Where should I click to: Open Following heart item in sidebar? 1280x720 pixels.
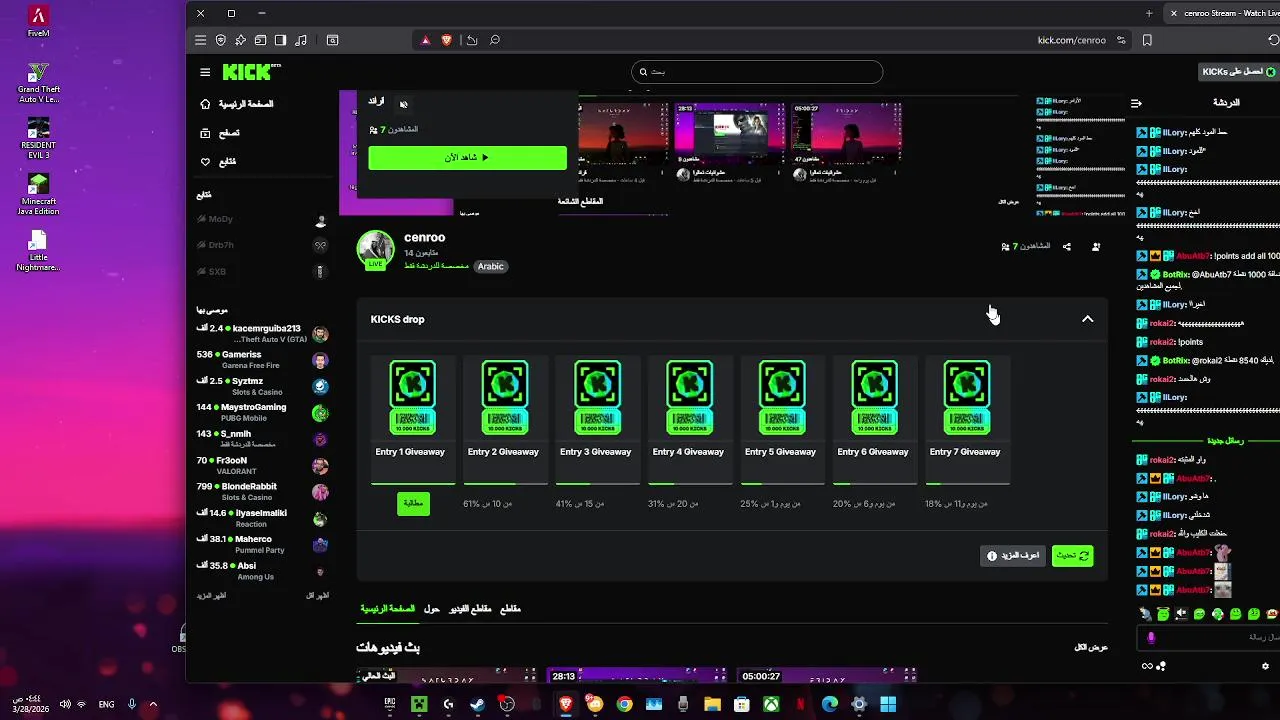coord(219,162)
